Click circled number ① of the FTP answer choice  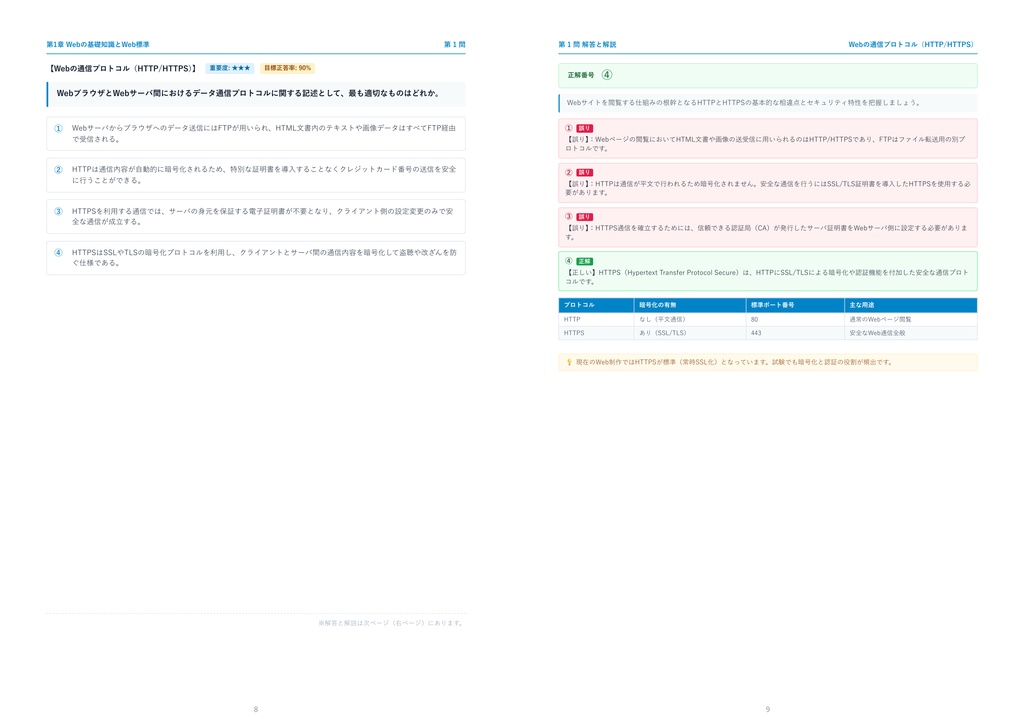coord(58,129)
